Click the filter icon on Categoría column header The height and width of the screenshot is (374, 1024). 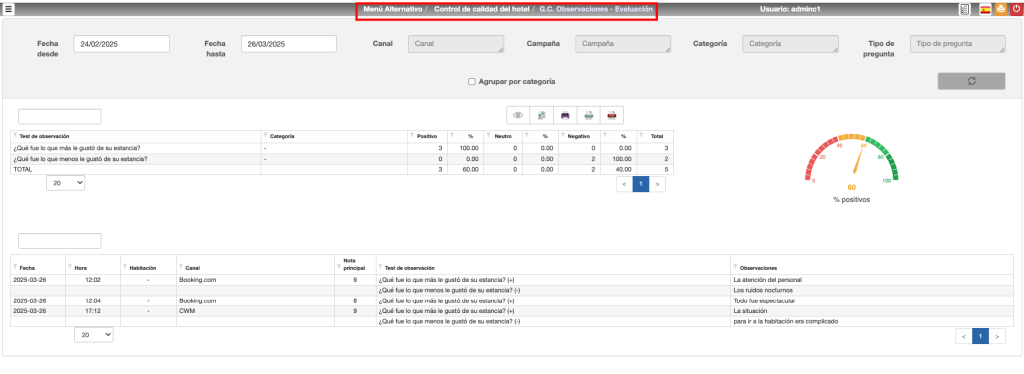[266, 134]
